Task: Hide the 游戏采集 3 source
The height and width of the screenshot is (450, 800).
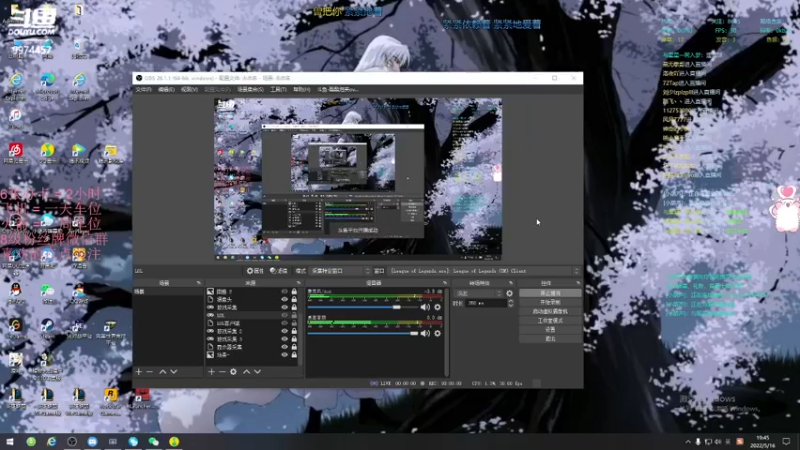Action: click(x=285, y=339)
